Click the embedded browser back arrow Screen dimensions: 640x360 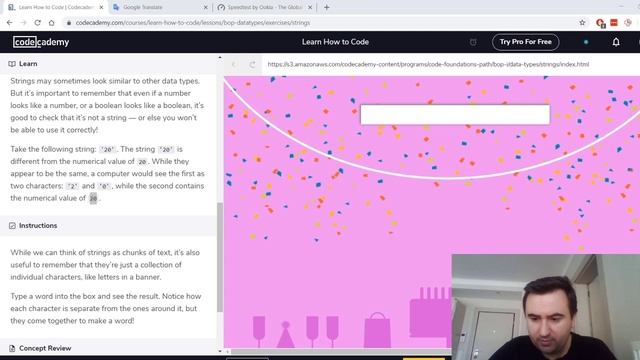[234, 64]
